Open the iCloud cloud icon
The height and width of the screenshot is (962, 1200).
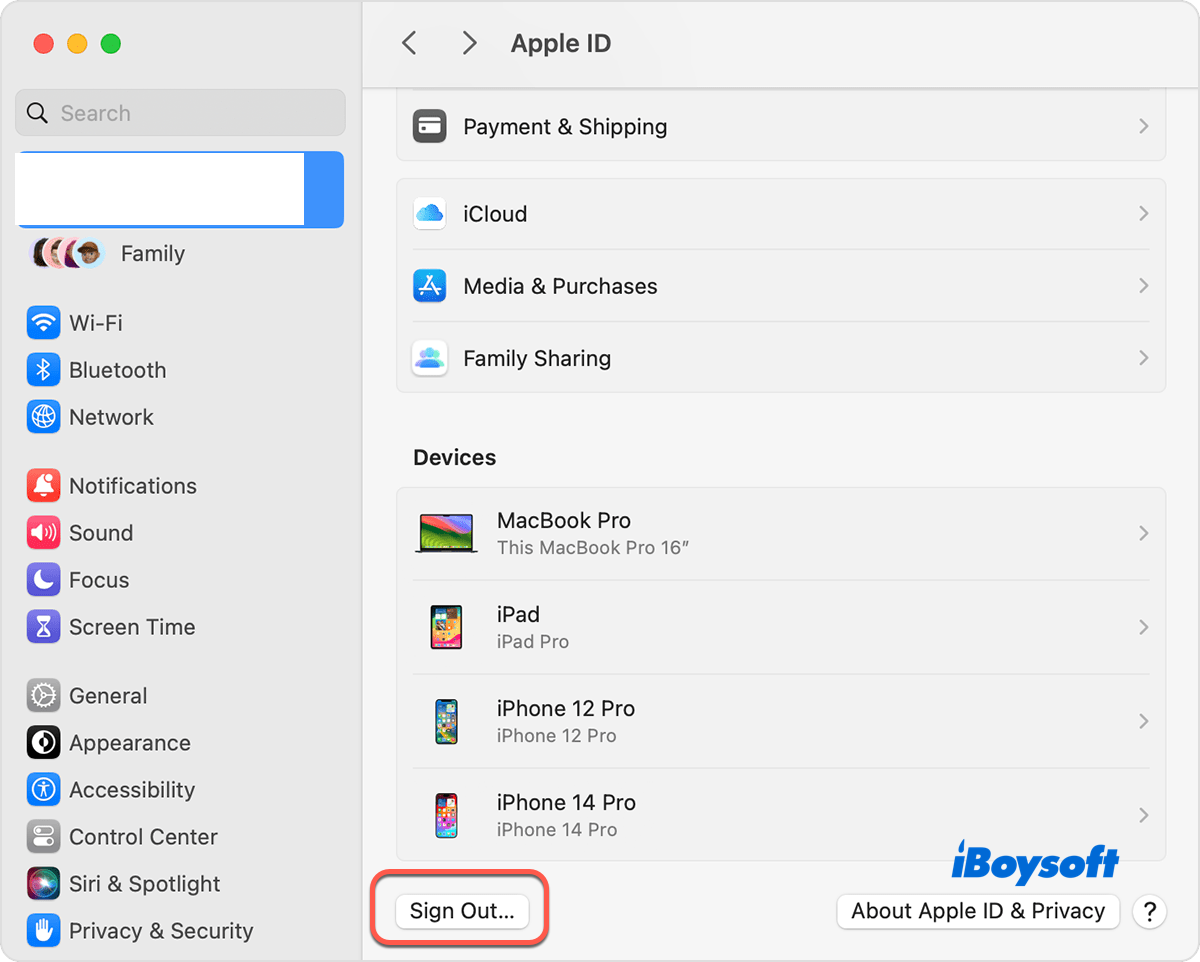coord(429,214)
